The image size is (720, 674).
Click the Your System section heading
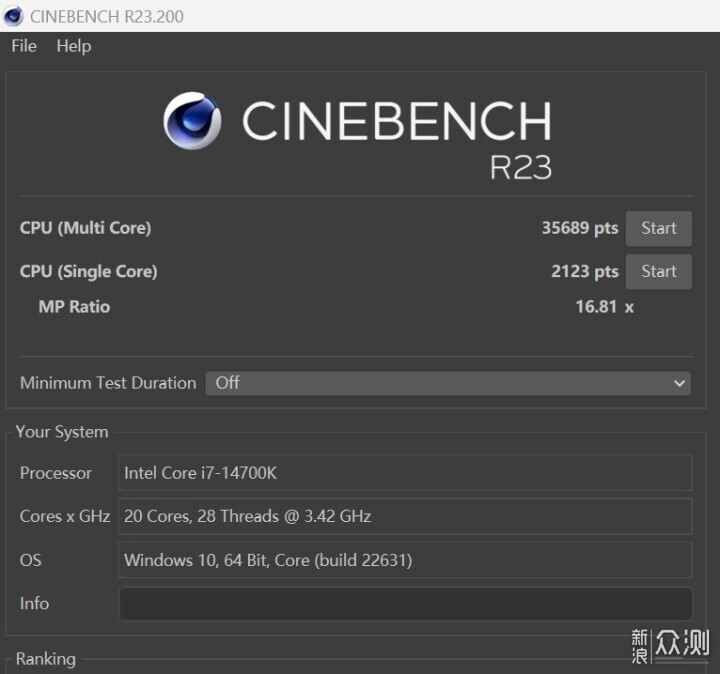click(x=62, y=432)
